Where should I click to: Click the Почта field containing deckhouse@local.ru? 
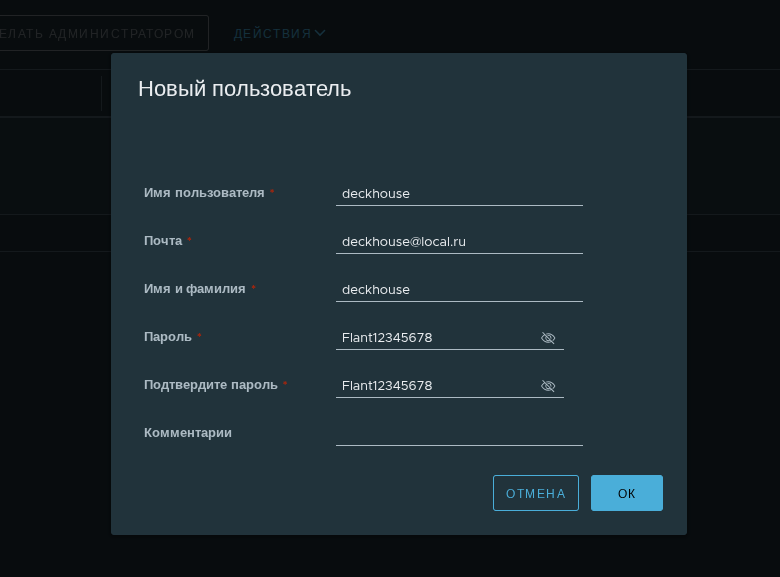point(459,242)
